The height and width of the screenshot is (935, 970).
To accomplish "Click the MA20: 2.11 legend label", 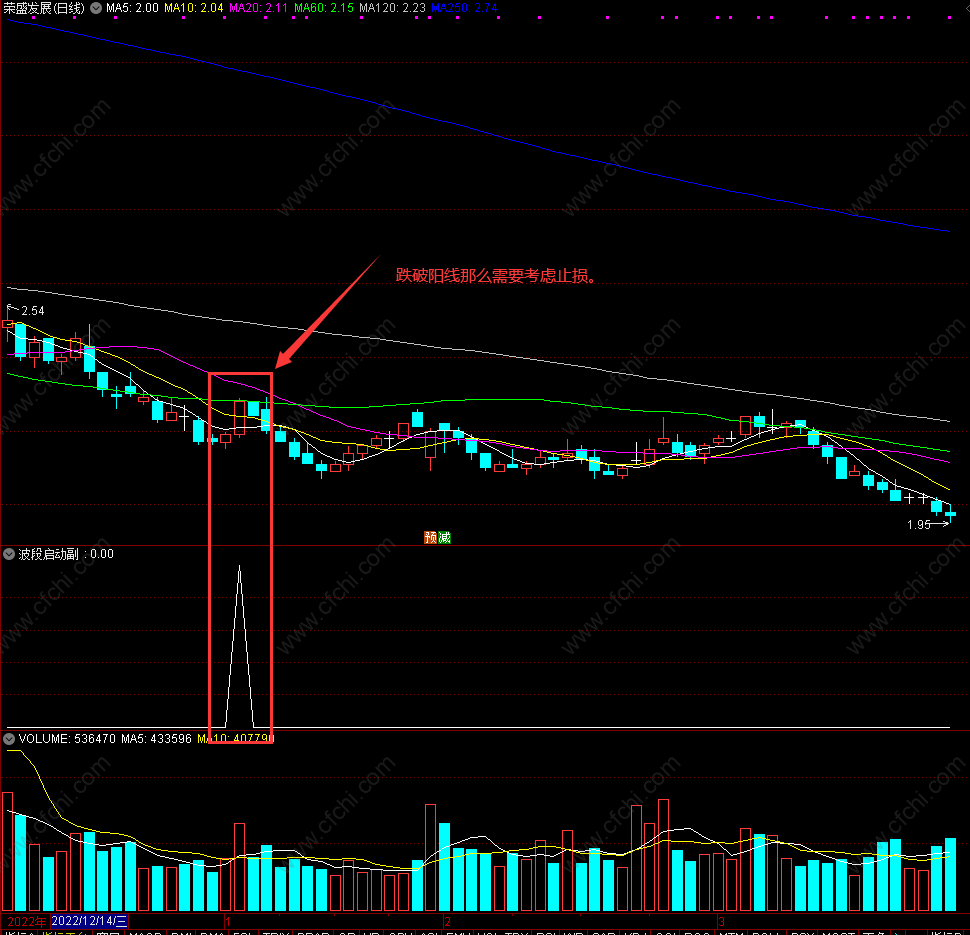I will [x=259, y=8].
